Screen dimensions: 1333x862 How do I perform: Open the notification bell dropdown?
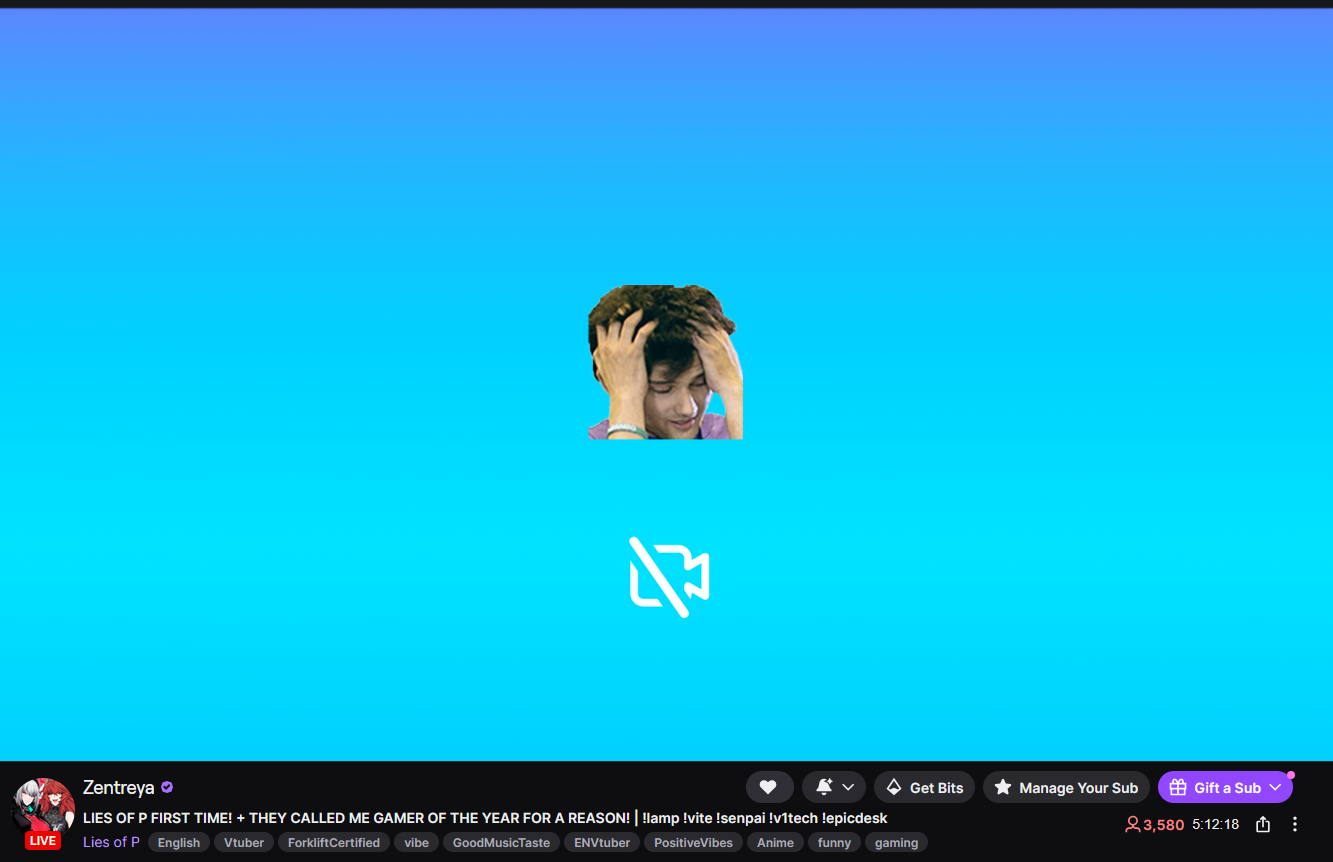click(834, 788)
